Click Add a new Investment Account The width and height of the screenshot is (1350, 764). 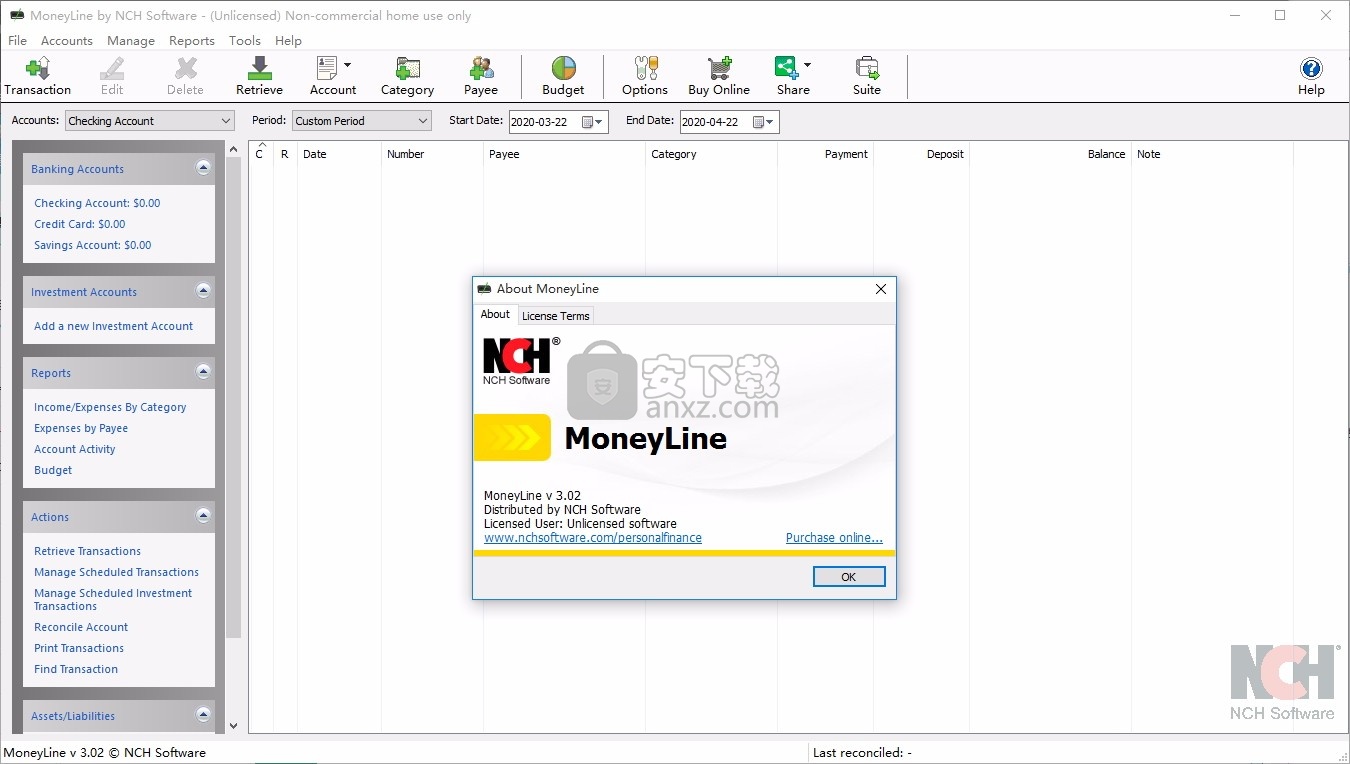coord(113,326)
